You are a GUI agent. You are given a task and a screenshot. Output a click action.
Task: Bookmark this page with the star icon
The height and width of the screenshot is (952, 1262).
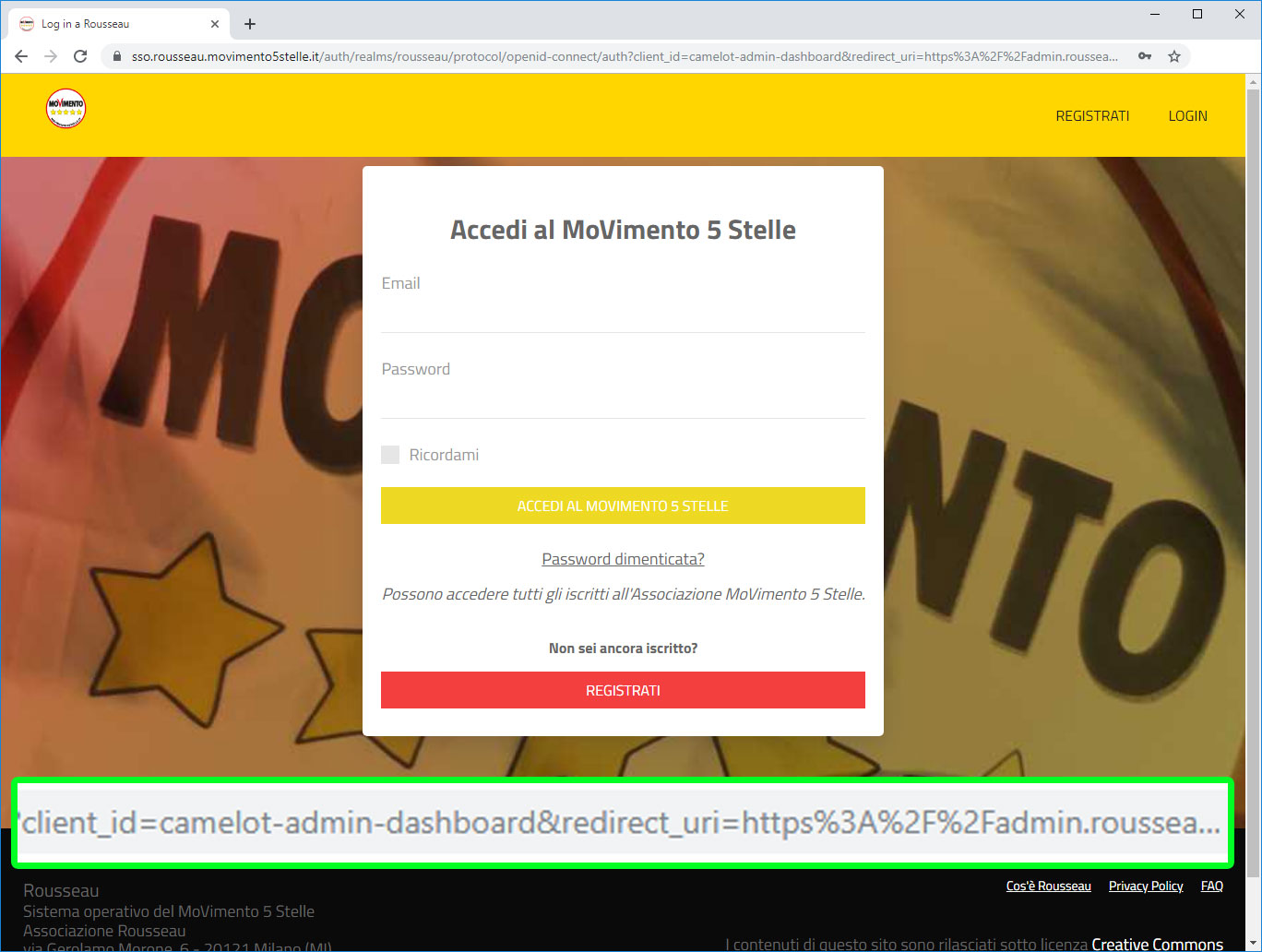(1174, 56)
